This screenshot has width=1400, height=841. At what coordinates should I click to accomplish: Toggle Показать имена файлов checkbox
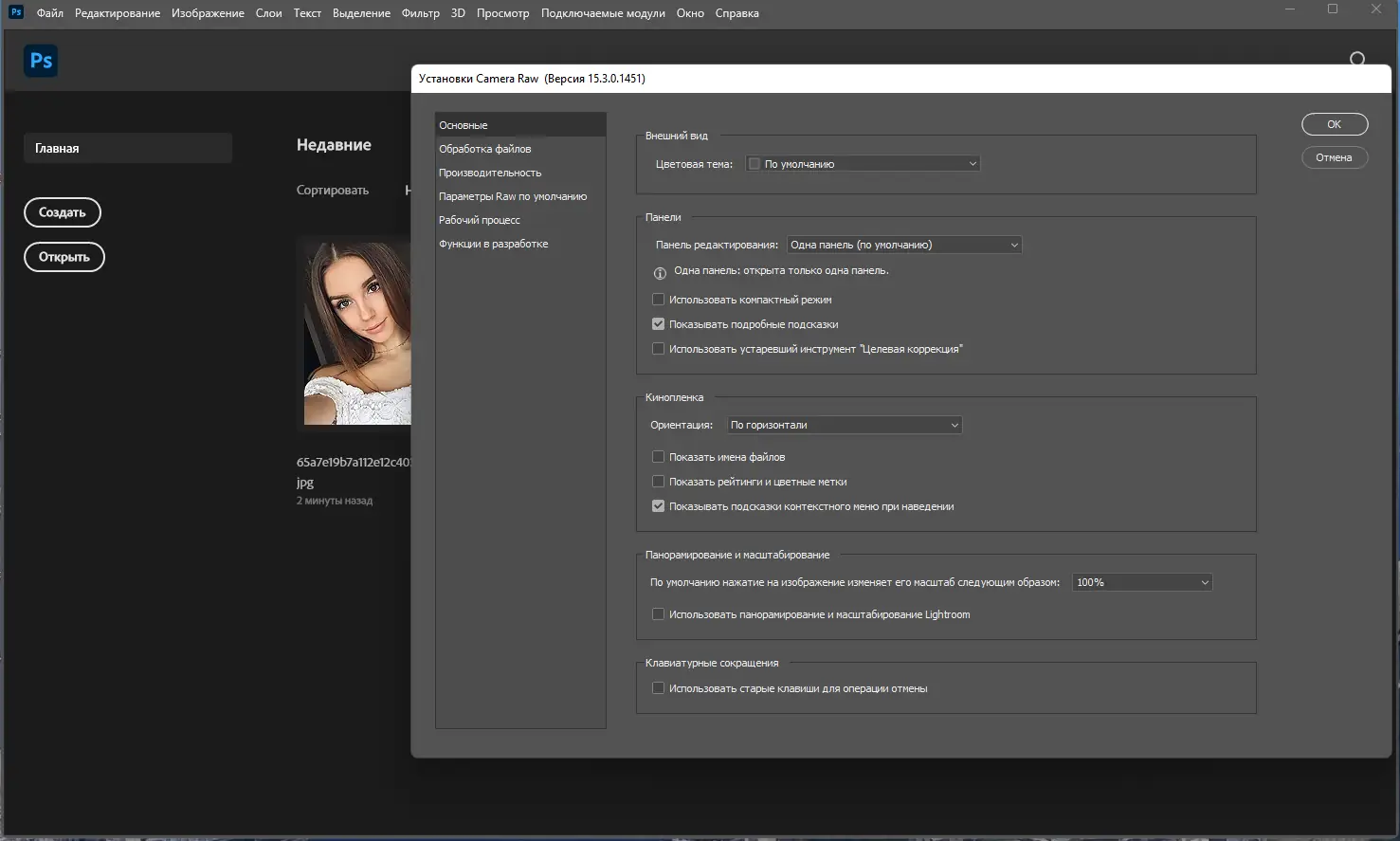pos(658,457)
